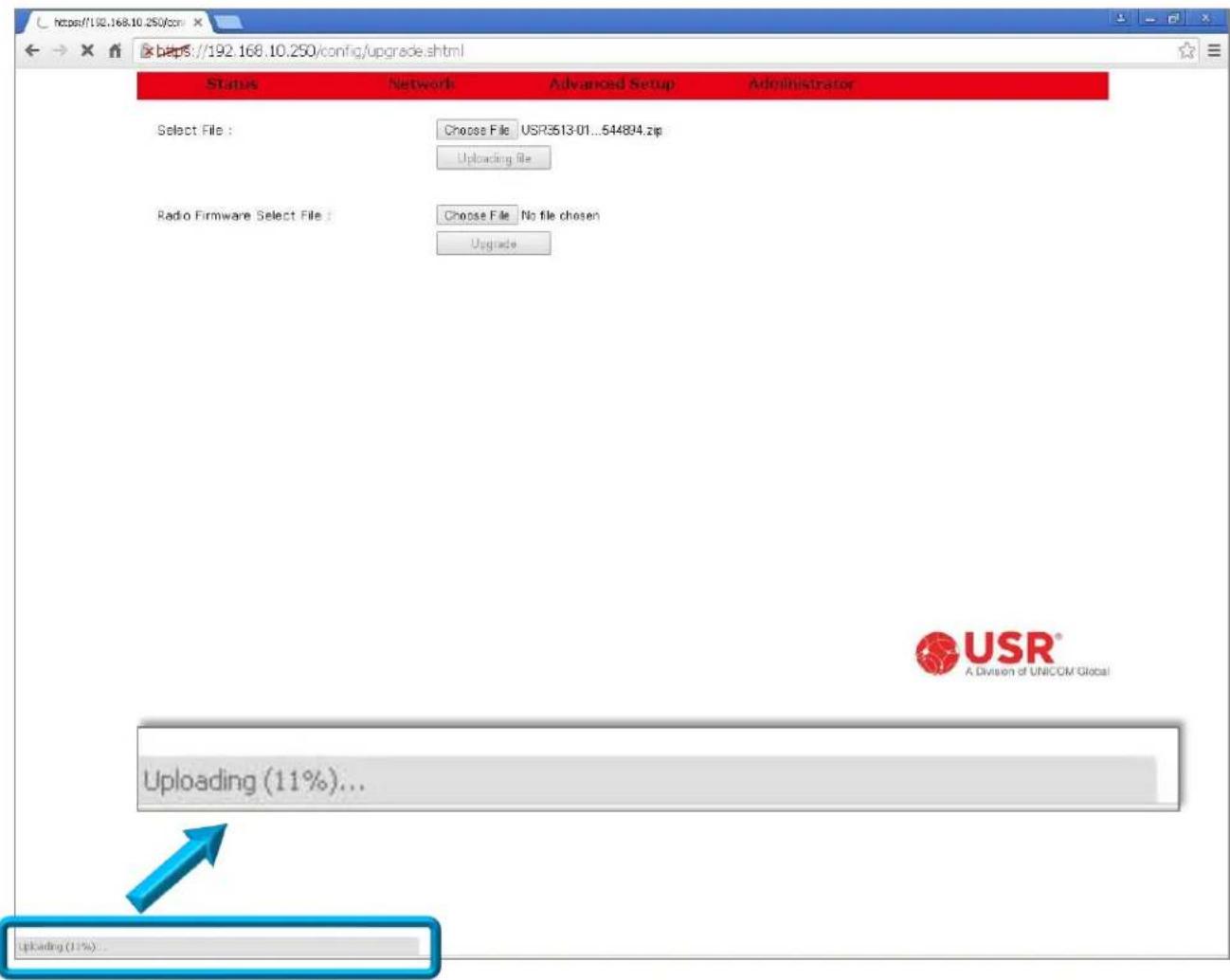Choose File for Select File row
Viewport: 1230px width, 980px height.
pyautogui.click(x=477, y=130)
